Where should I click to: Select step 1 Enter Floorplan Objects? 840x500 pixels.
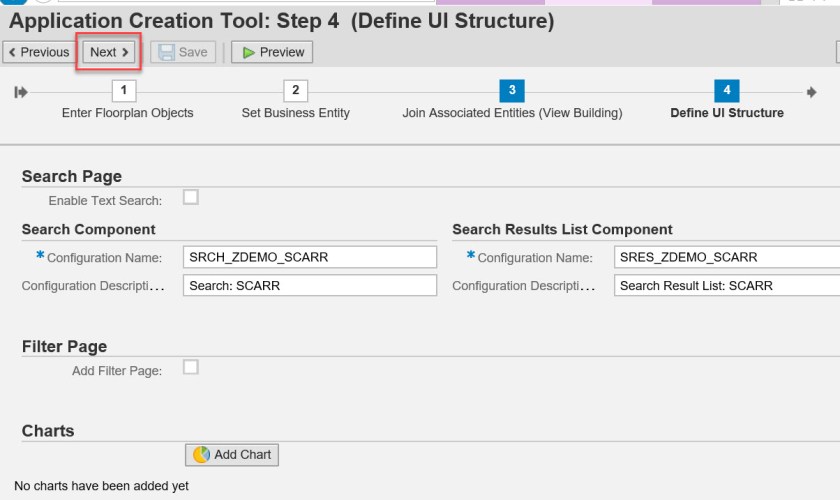point(124,91)
